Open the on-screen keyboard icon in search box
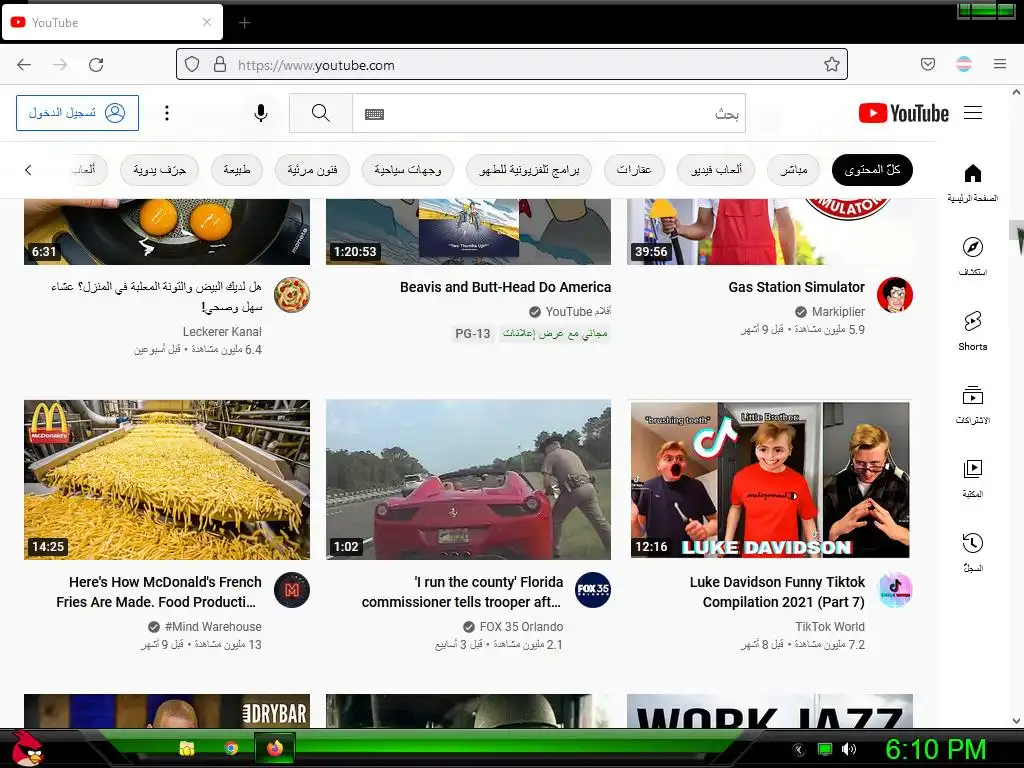Image resolution: width=1024 pixels, height=768 pixels. pos(374,114)
